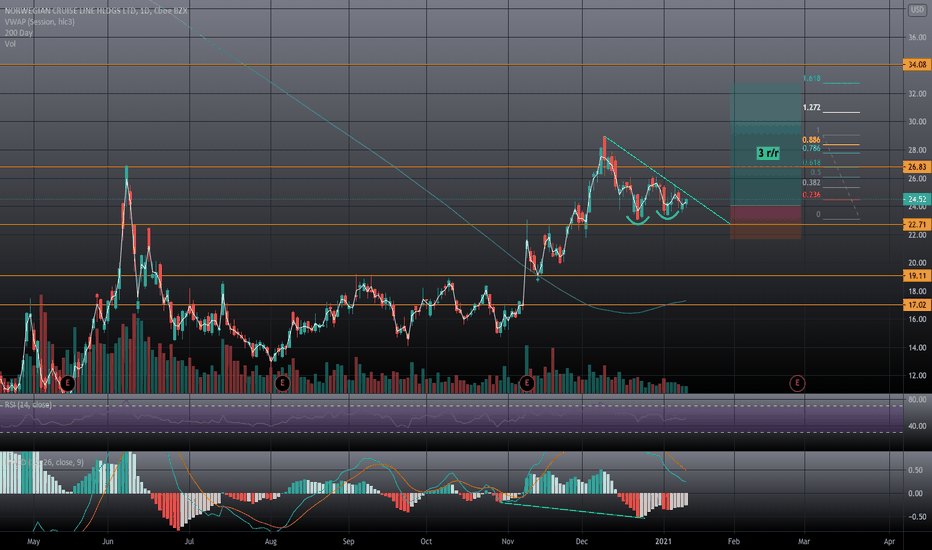Click the 1.272 Fibonacci level label
Image resolution: width=932 pixels, height=550 pixels.
[811, 108]
